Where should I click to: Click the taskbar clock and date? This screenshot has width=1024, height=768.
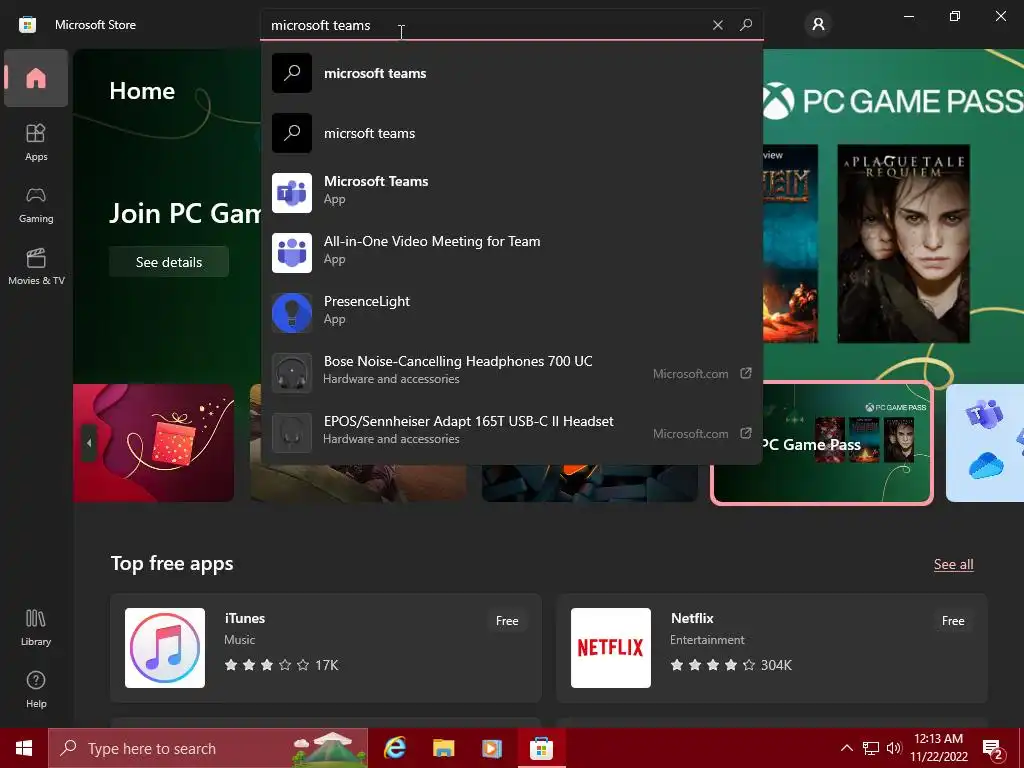[938, 748]
